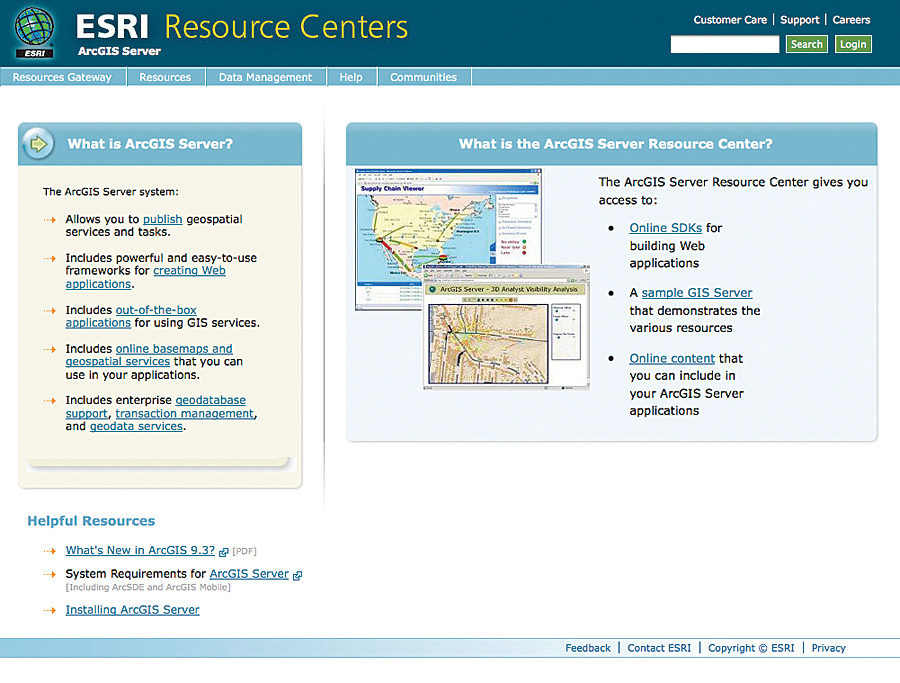The image size is (900, 683).
Task: Open Copyright © ESRI footer link
Action: click(751, 648)
